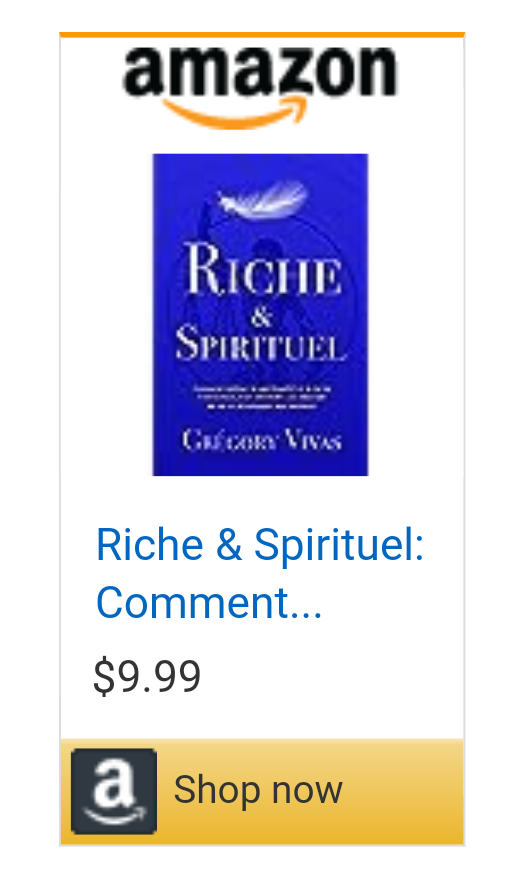Click the 'Shop now' text label

pyautogui.click(x=257, y=790)
